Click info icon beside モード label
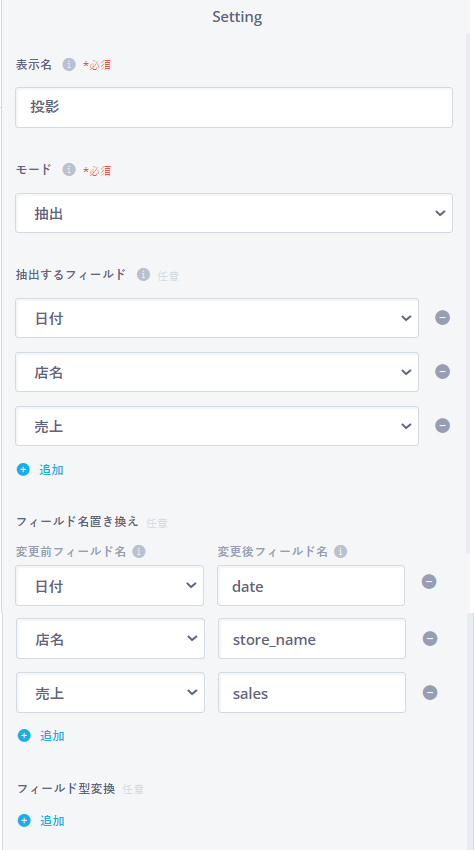The image size is (474, 850). pos(68,170)
